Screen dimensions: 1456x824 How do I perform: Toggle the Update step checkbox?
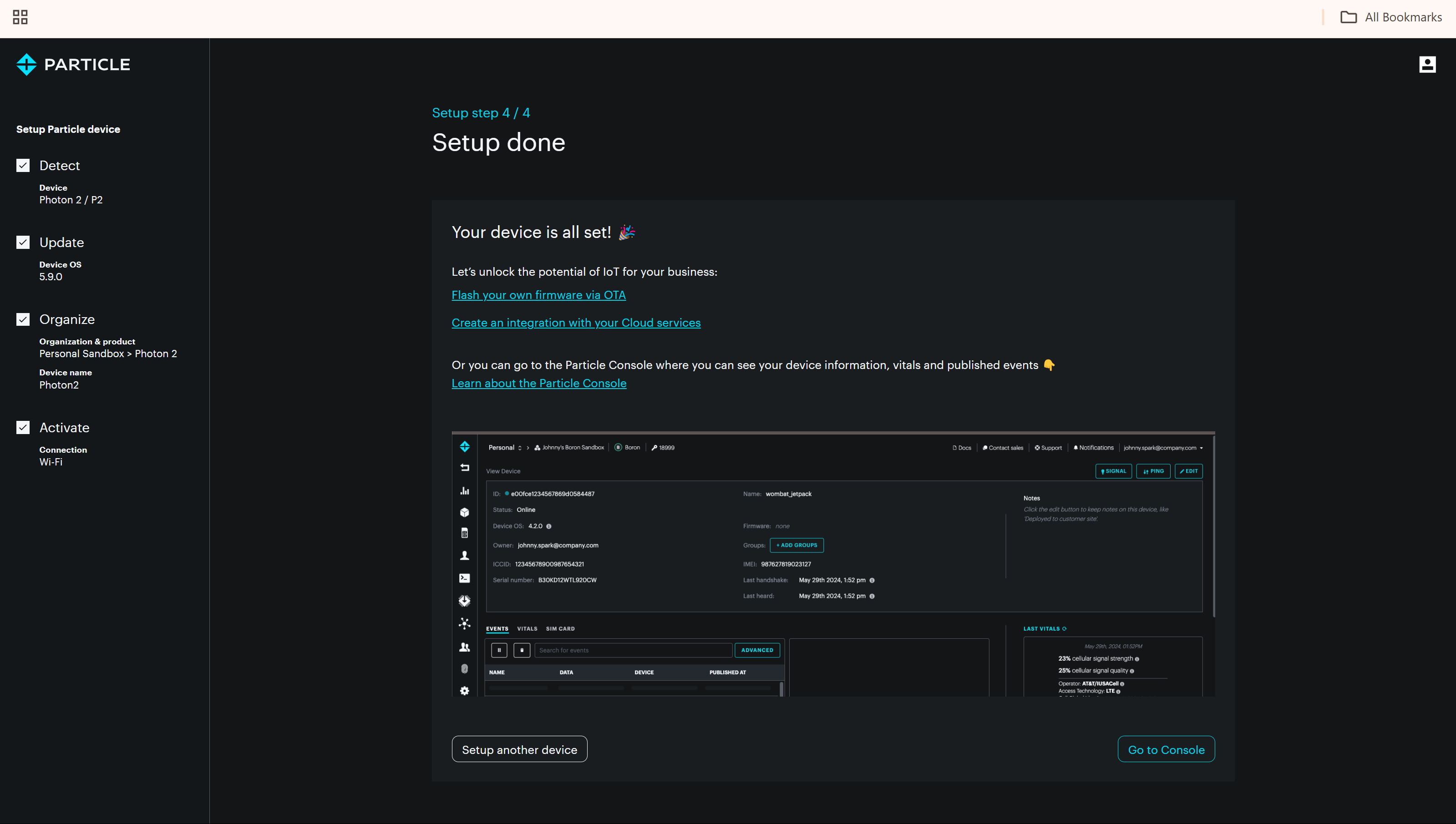[23, 242]
